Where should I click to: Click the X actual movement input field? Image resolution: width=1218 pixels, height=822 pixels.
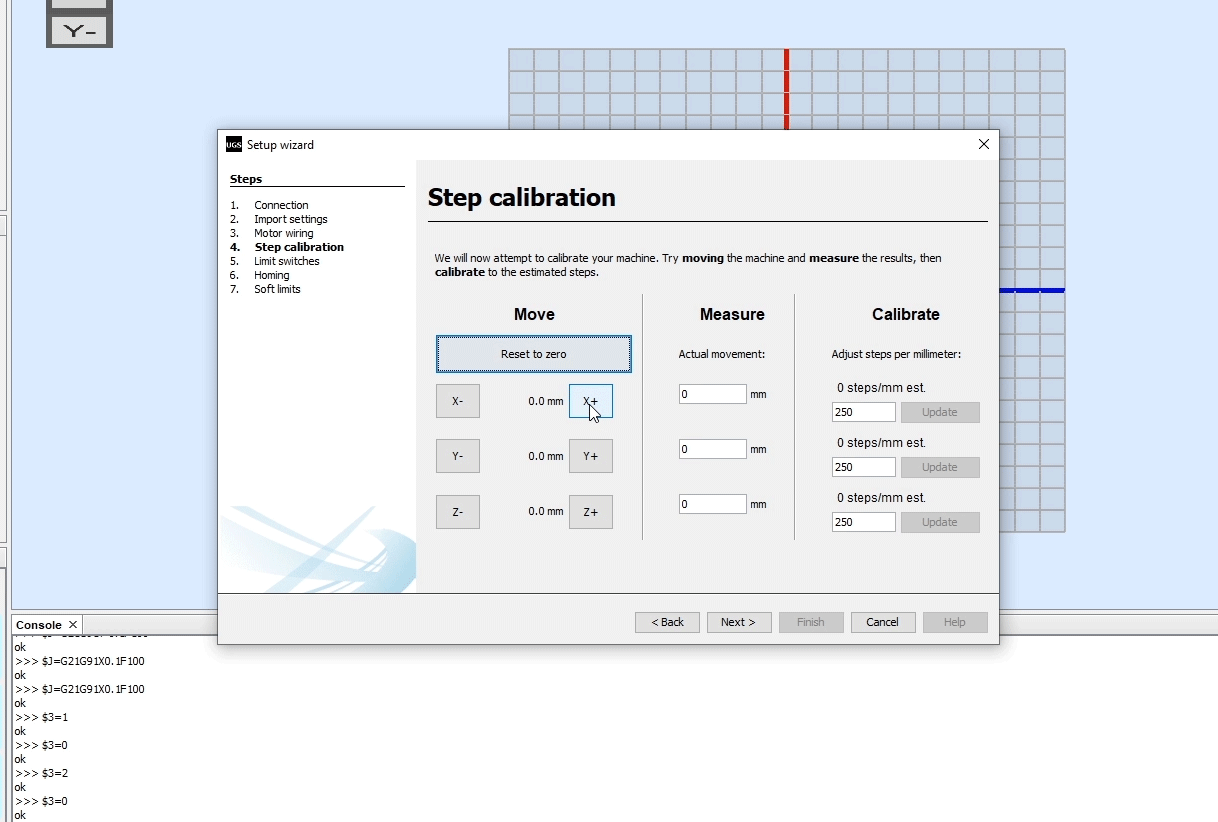coord(712,393)
